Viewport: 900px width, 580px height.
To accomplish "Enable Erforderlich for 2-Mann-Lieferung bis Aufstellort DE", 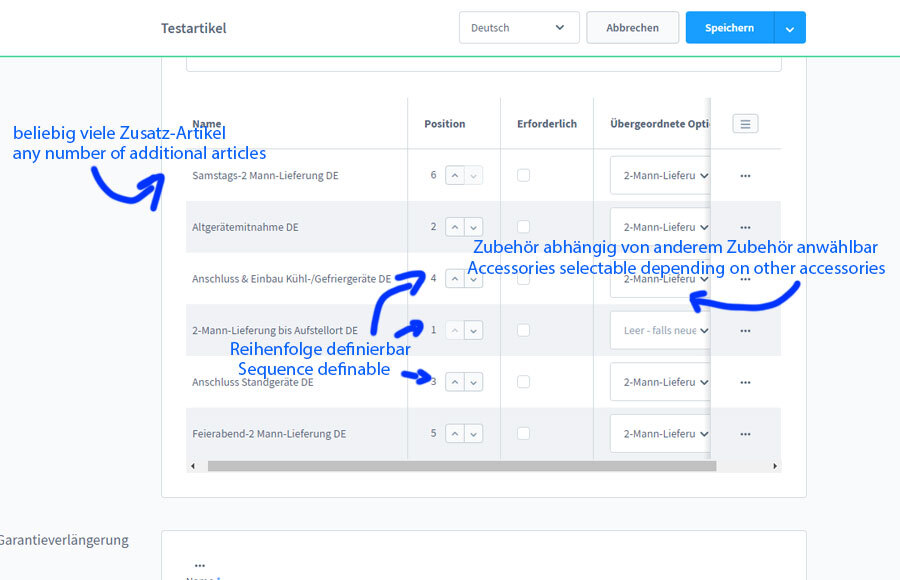I will [x=523, y=330].
